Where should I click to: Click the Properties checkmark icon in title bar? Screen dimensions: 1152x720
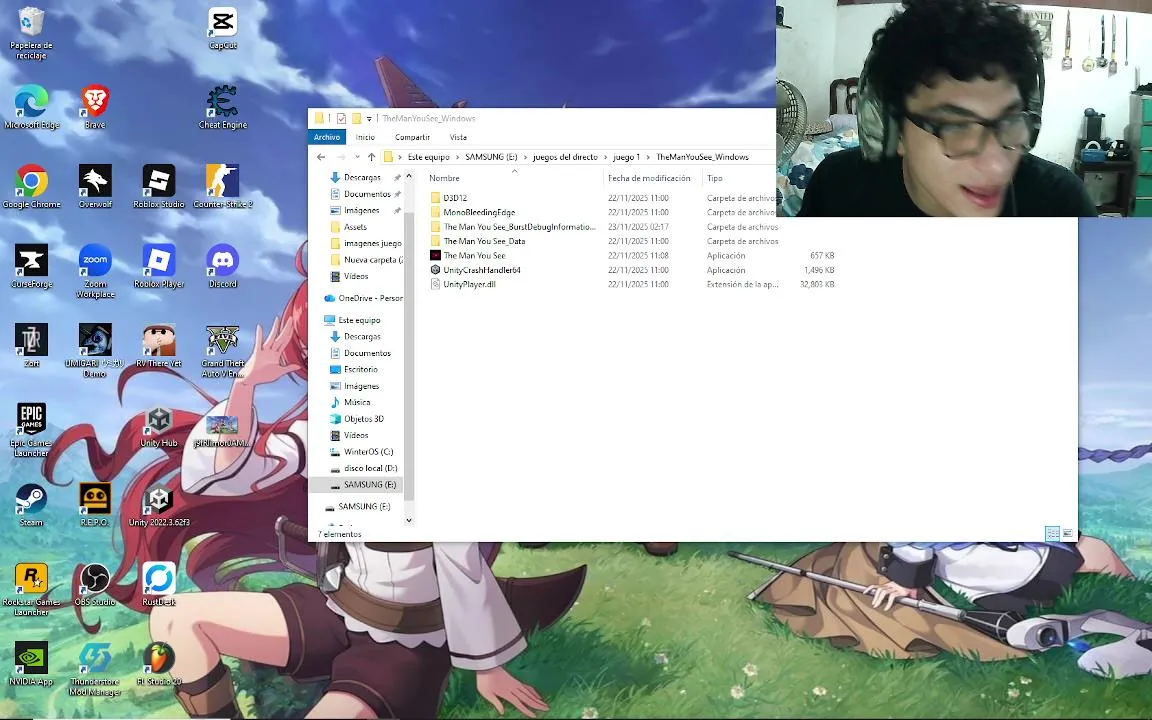(x=342, y=118)
